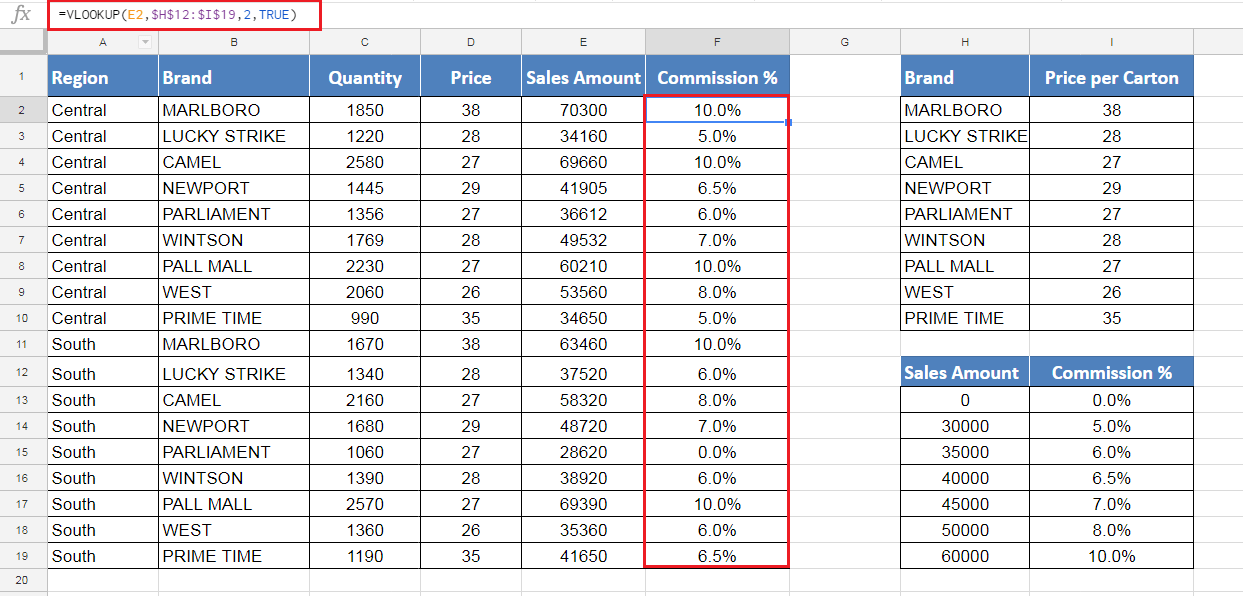This screenshot has height=596, width=1243.
Task: Select the sales amount cell 49532
Action: [583, 240]
